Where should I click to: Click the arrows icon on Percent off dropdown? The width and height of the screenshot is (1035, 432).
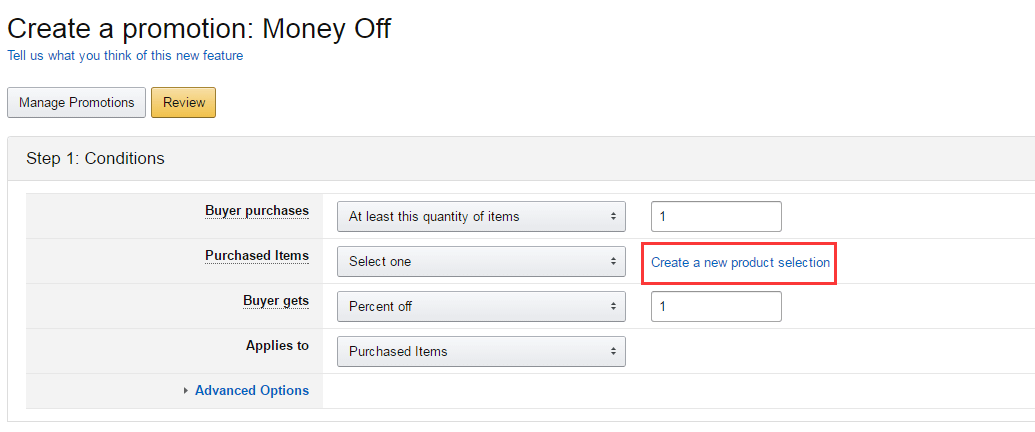click(612, 307)
